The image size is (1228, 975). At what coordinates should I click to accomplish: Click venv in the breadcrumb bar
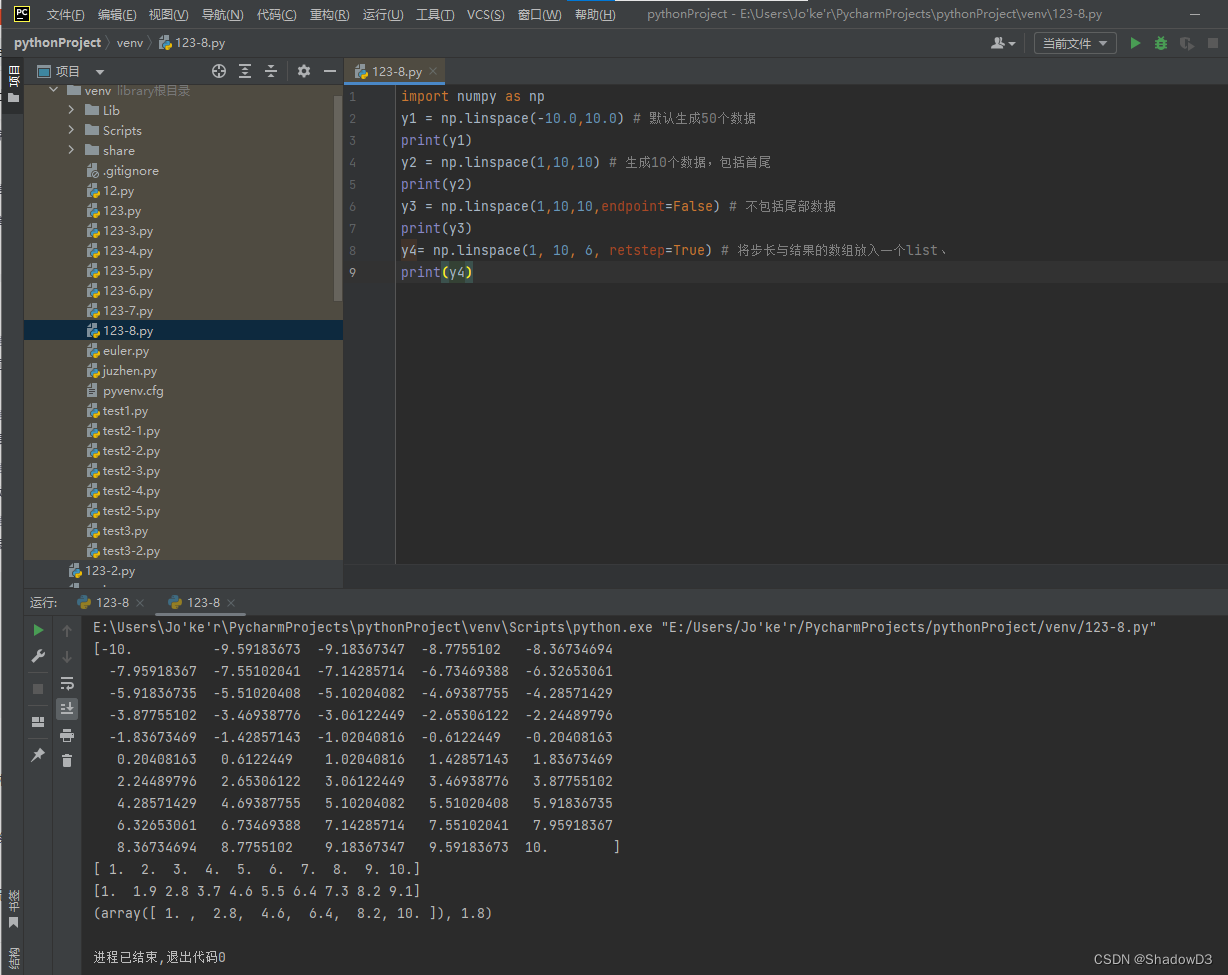coord(130,43)
